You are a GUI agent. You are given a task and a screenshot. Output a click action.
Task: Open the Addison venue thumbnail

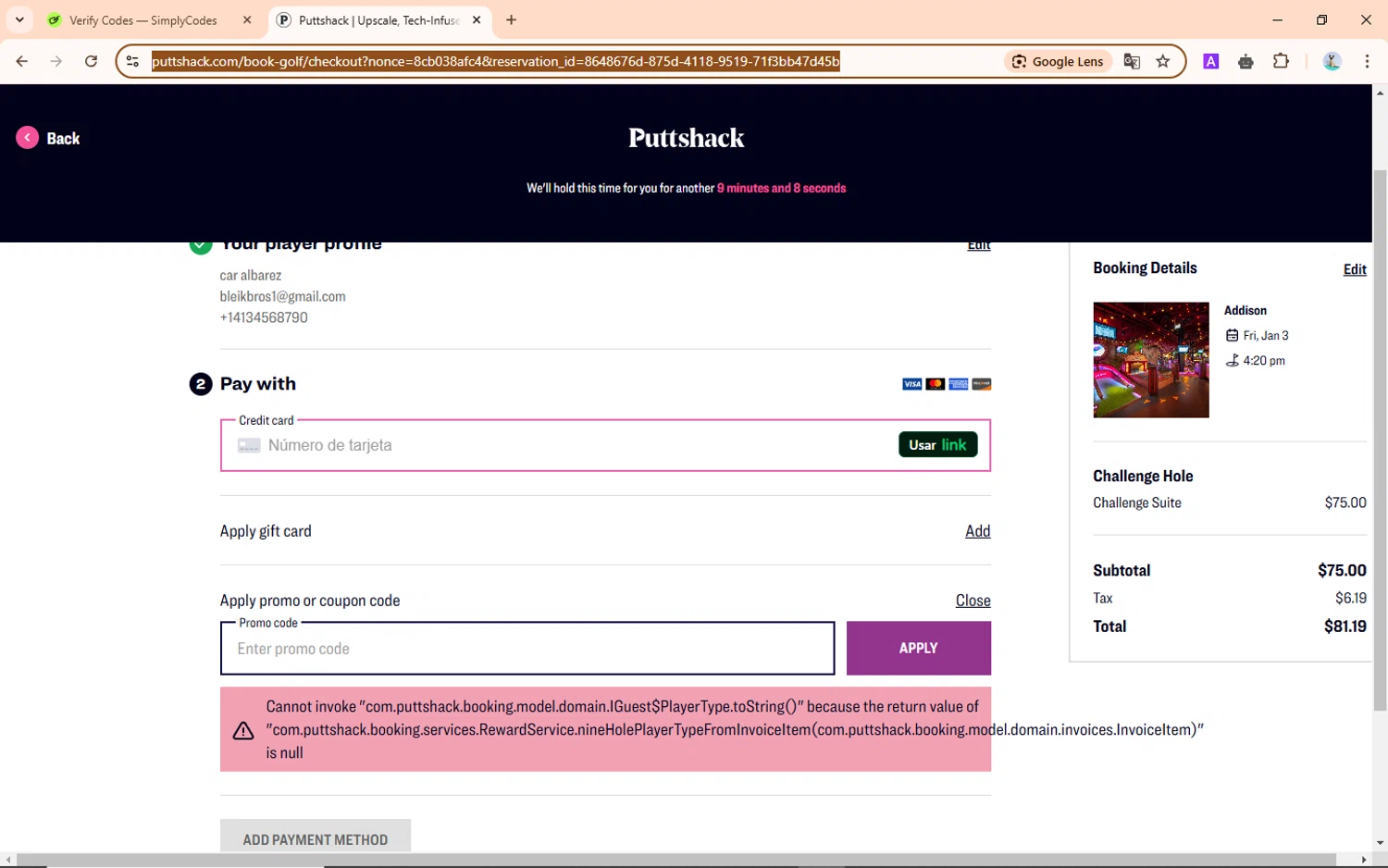[x=1150, y=360]
